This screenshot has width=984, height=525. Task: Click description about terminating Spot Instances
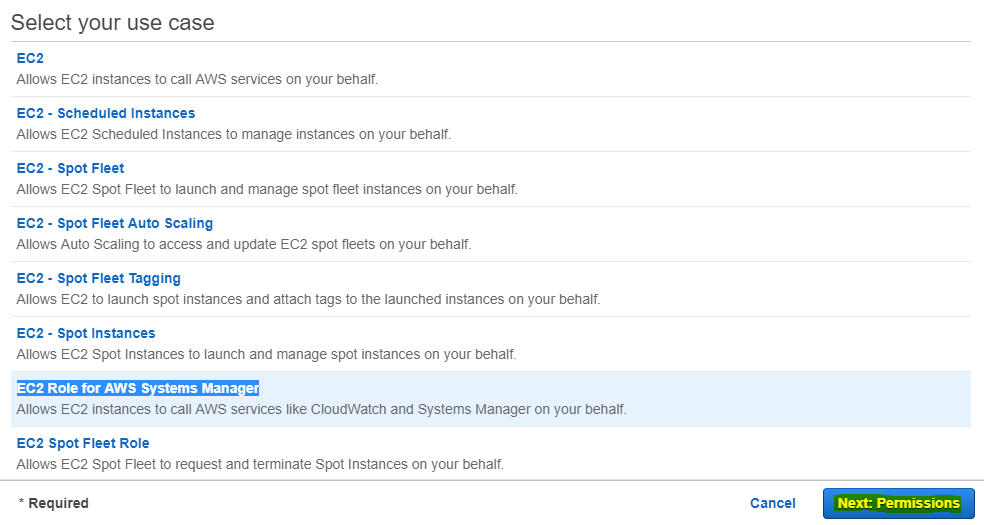coord(260,465)
